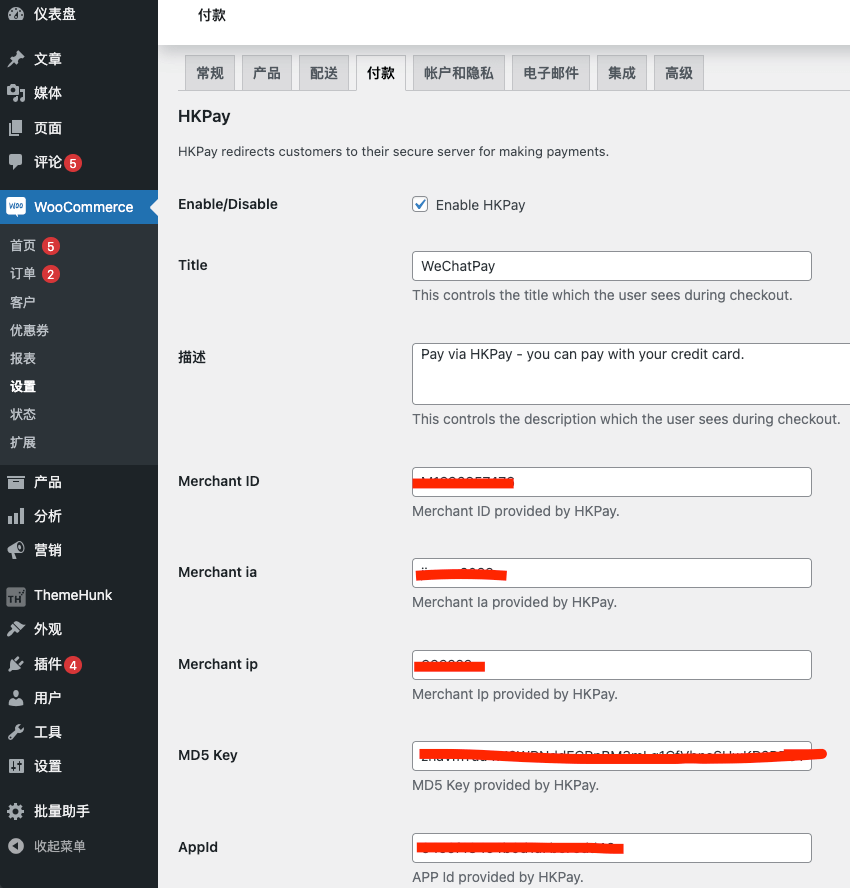Click the Posts pushpin icon
The height and width of the screenshot is (888, 850).
pyautogui.click(x=16, y=58)
